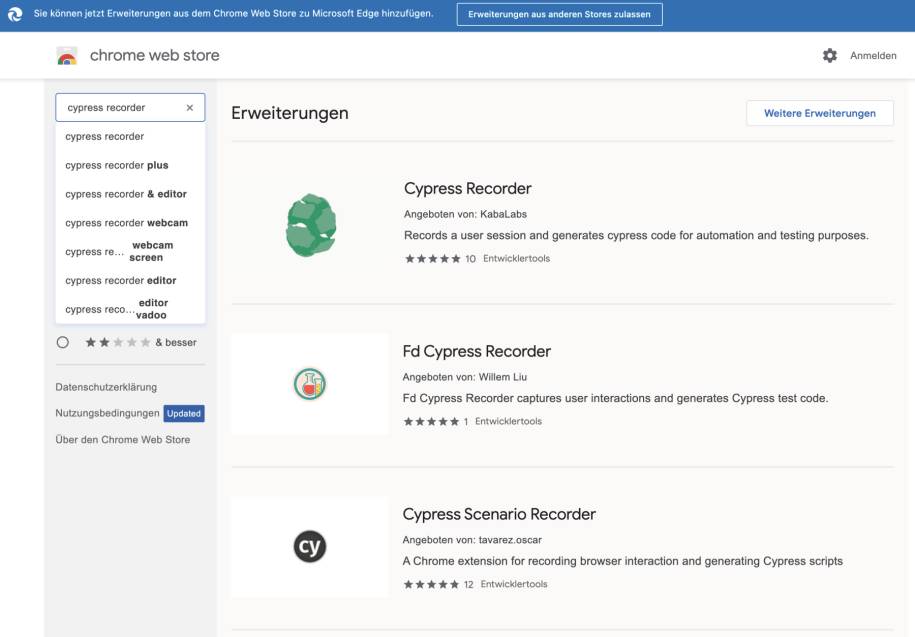The width and height of the screenshot is (915, 637).
Task: Click the description 'A Chrome extension for recording...'
Action: (623, 561)
